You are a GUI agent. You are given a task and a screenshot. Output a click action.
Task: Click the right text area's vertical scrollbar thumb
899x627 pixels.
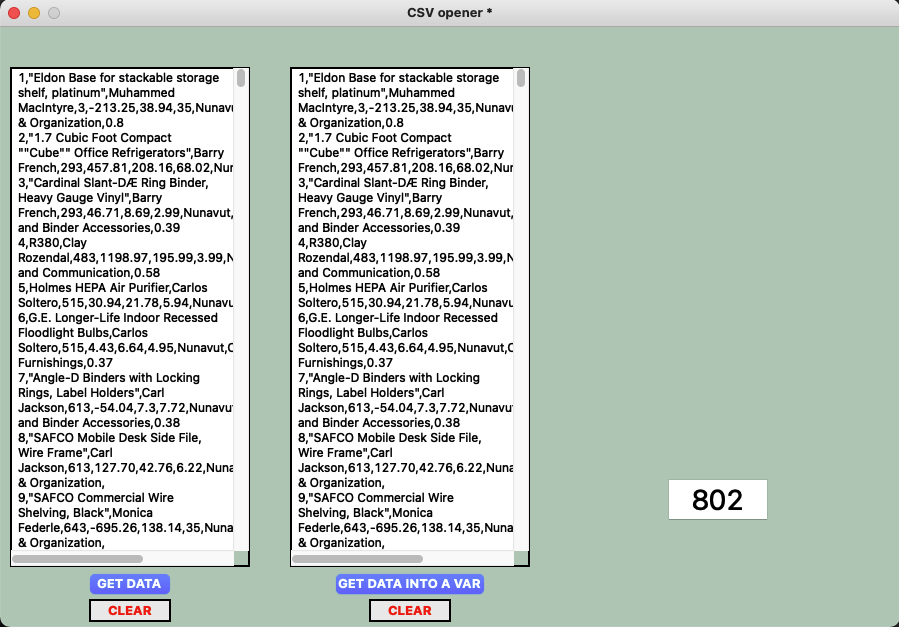coord(521,78)
